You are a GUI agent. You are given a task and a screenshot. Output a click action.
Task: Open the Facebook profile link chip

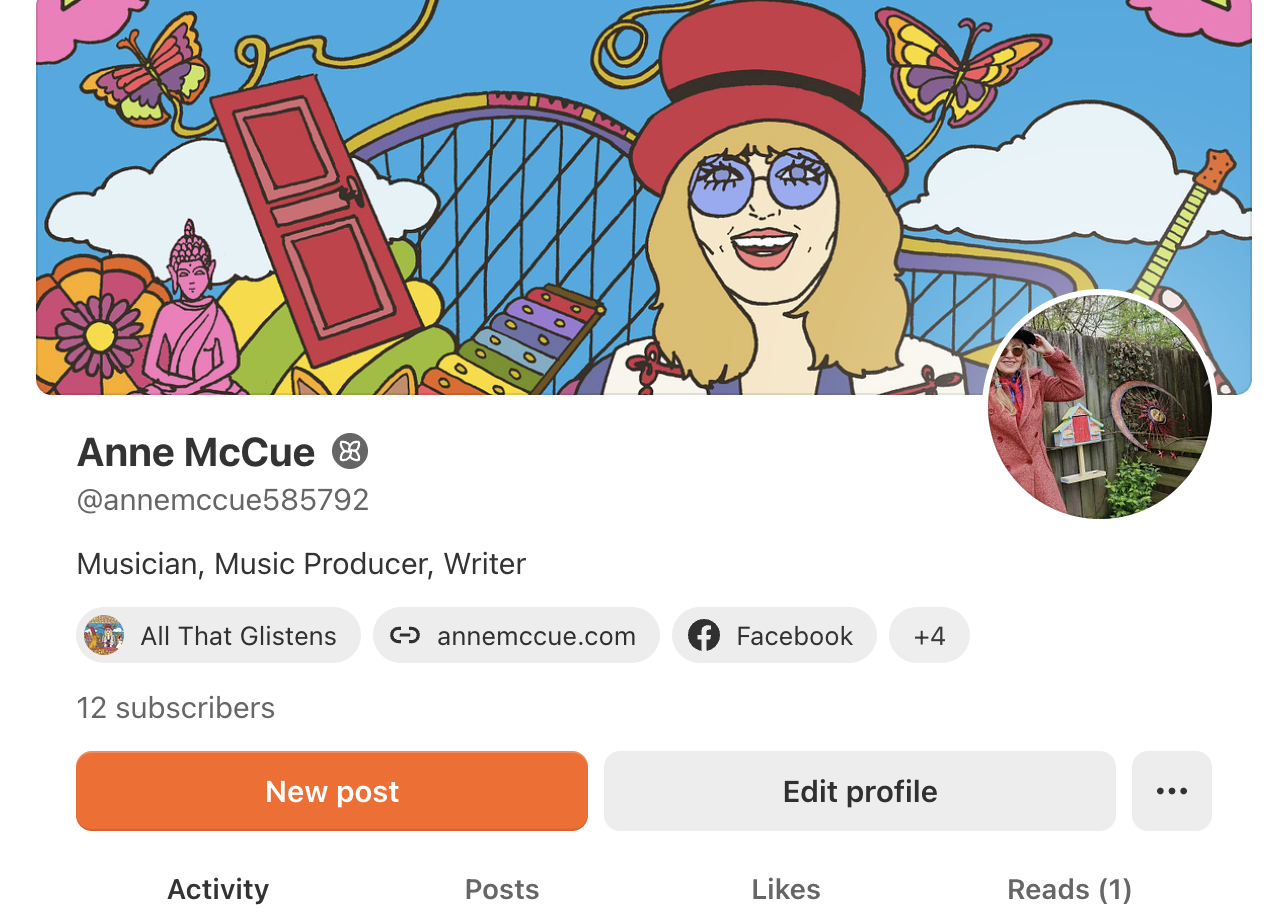774,636
